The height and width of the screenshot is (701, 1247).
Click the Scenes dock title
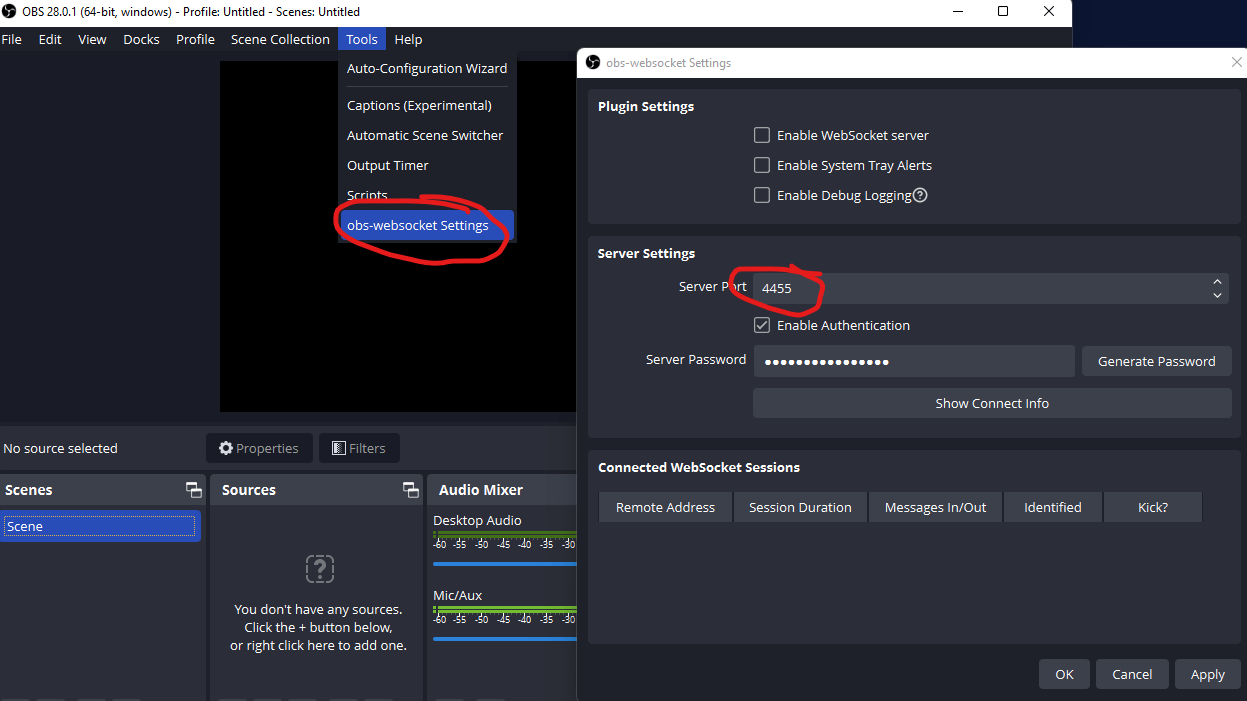28,490
